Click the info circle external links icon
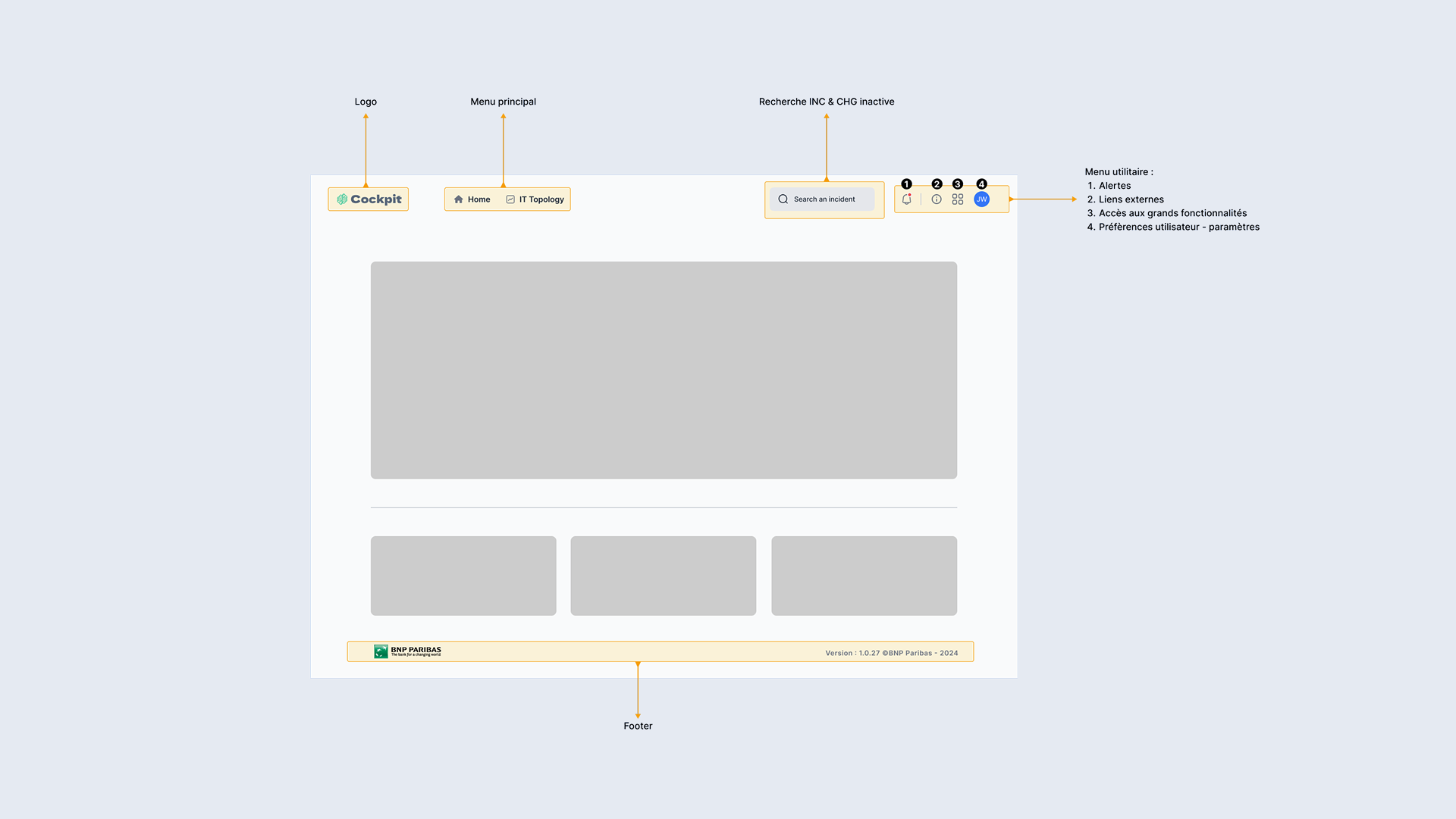Viewport: 1456px width, 819px height. coord(937,199)
